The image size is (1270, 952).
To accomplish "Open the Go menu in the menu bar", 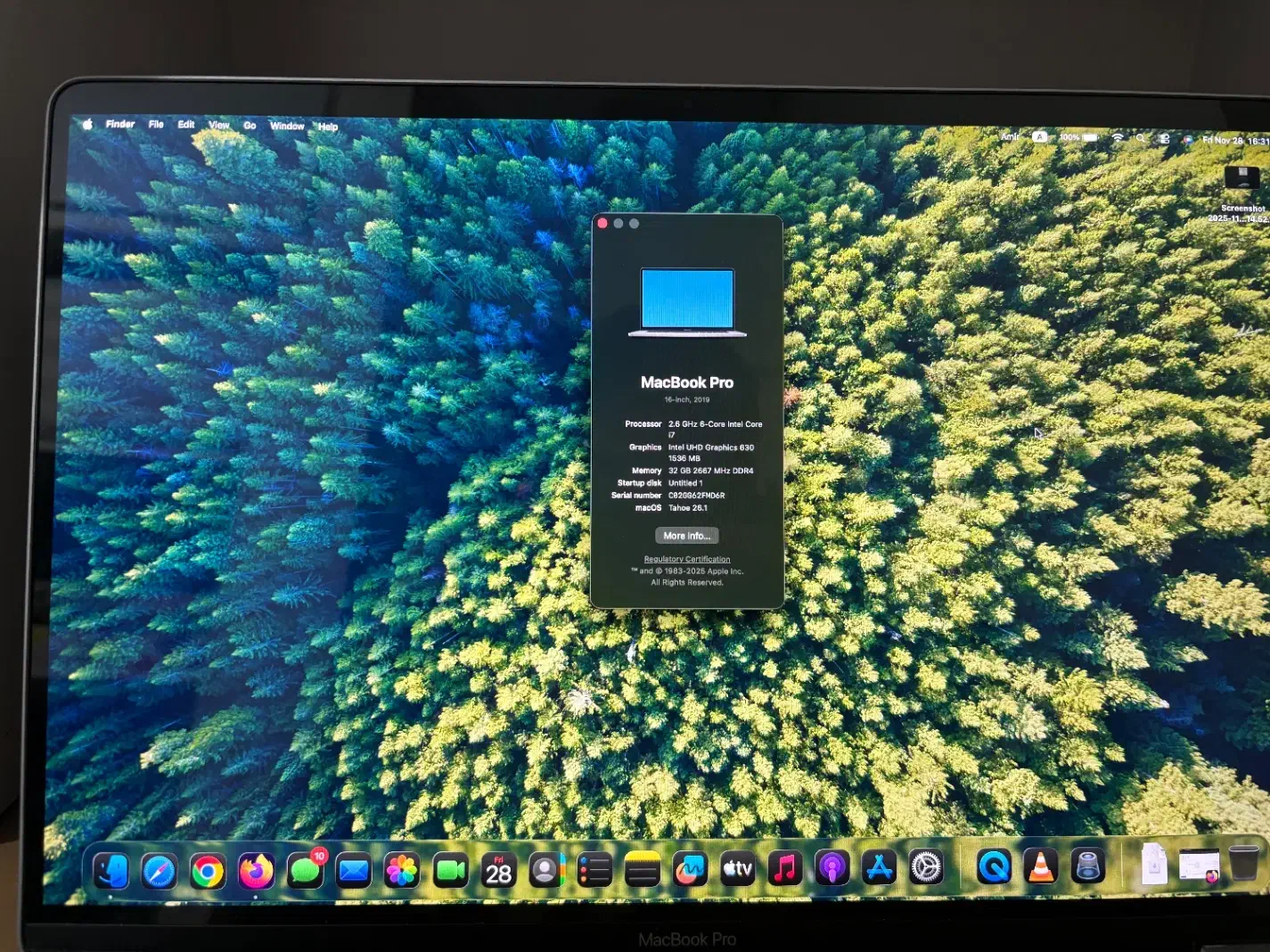I will [x=250, y=126].
